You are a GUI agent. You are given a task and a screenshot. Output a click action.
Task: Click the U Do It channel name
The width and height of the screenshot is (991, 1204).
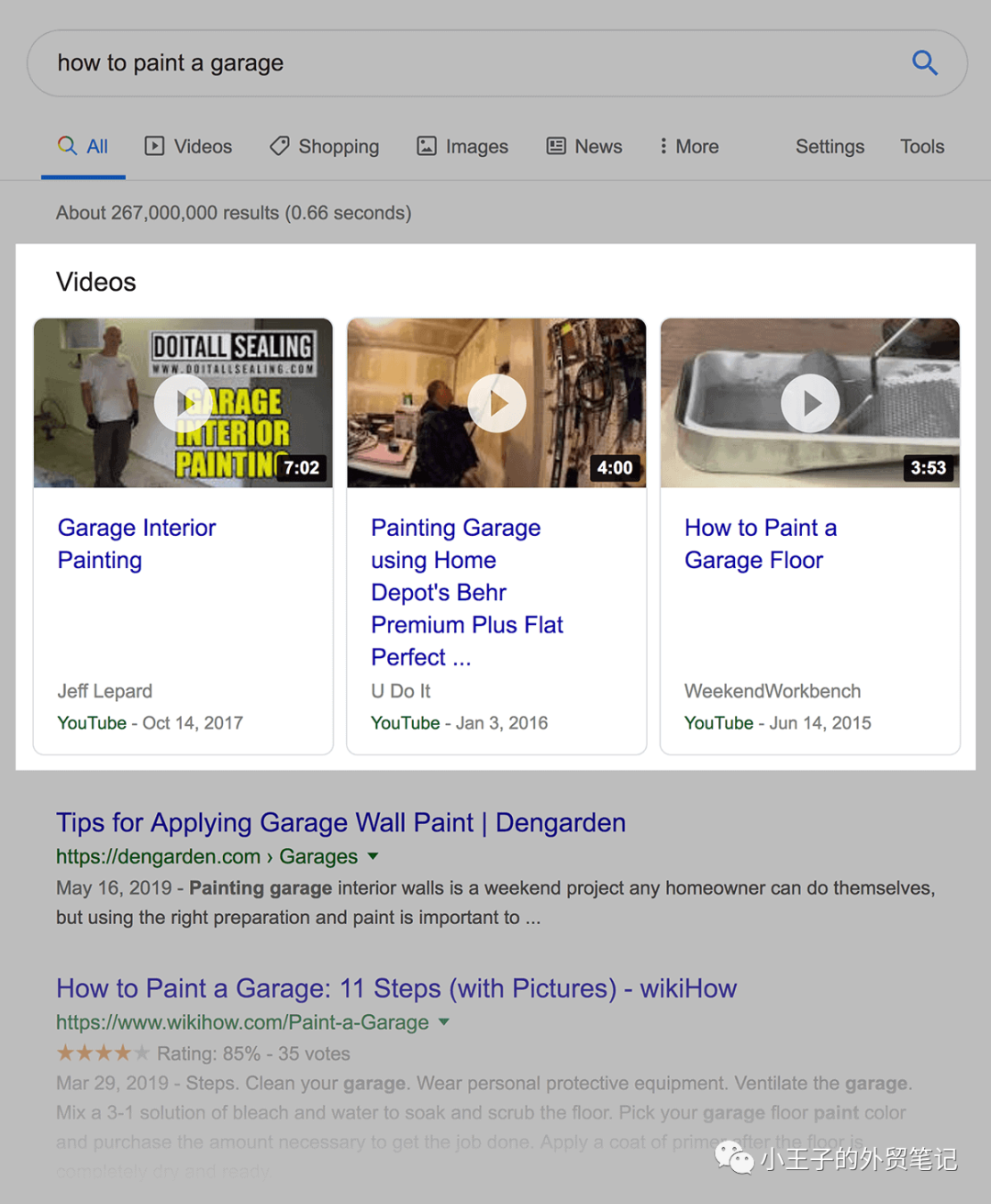coord(401,691)
